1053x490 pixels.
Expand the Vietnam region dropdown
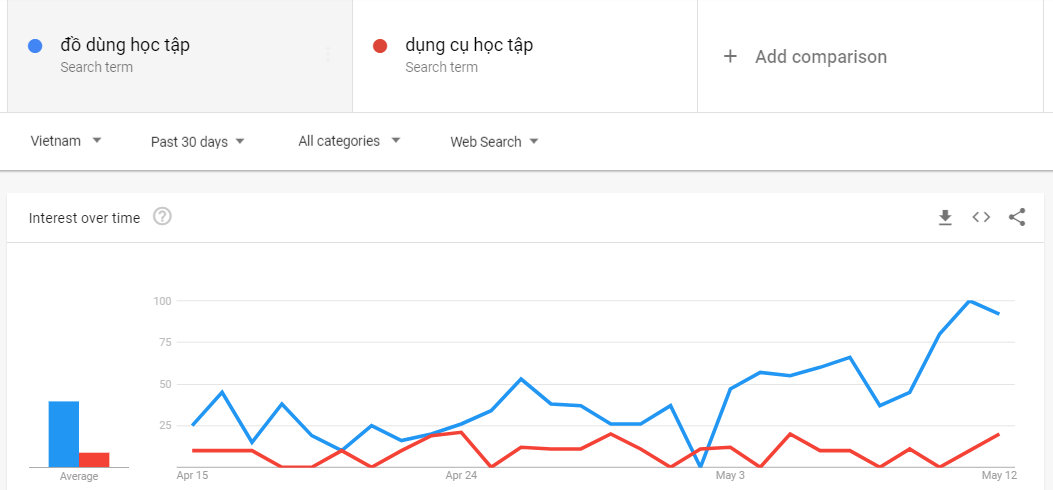click(x=66, y=141)
